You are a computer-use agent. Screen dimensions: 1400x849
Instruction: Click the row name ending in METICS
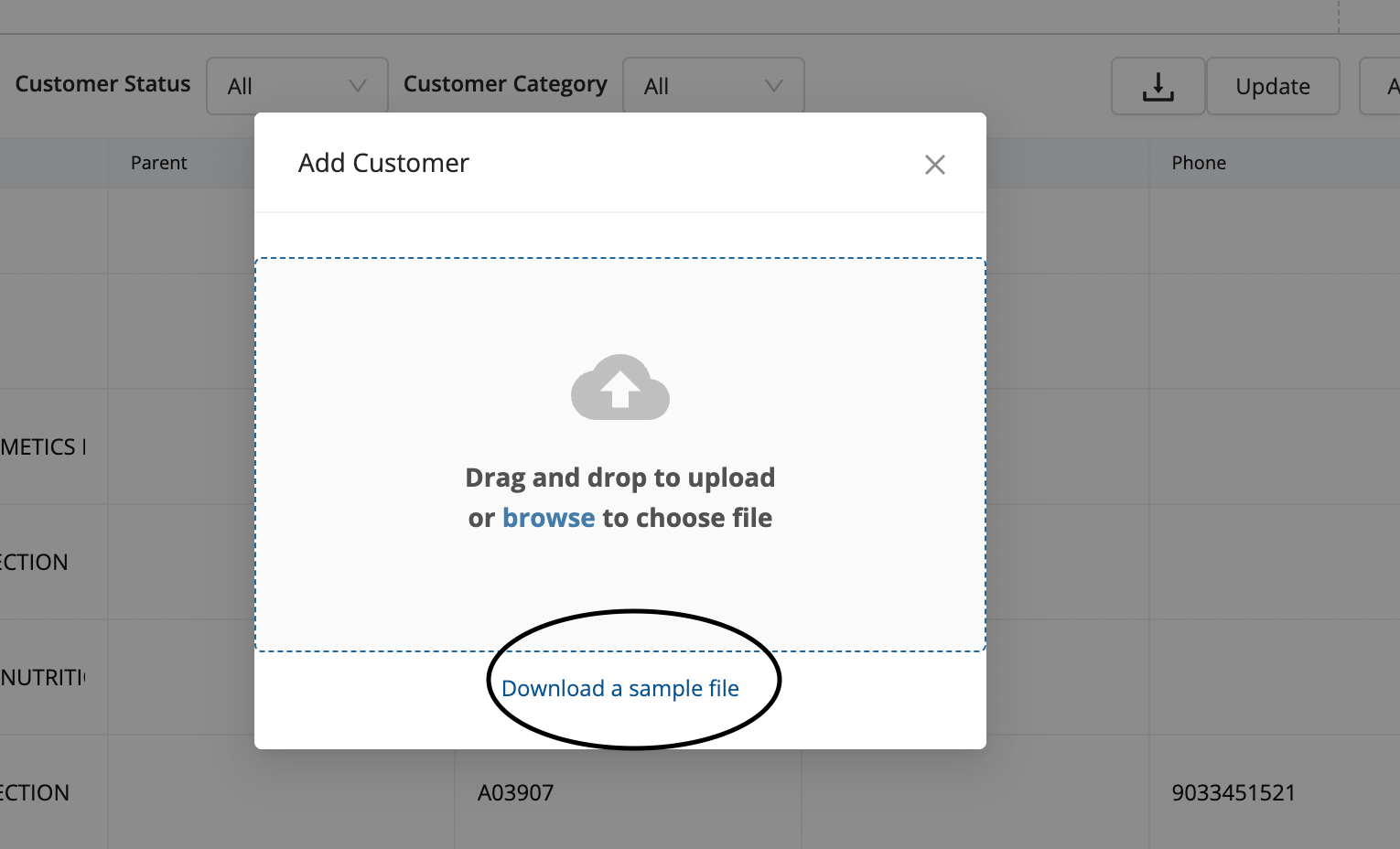pyautogui.click(x=43, y=447)
